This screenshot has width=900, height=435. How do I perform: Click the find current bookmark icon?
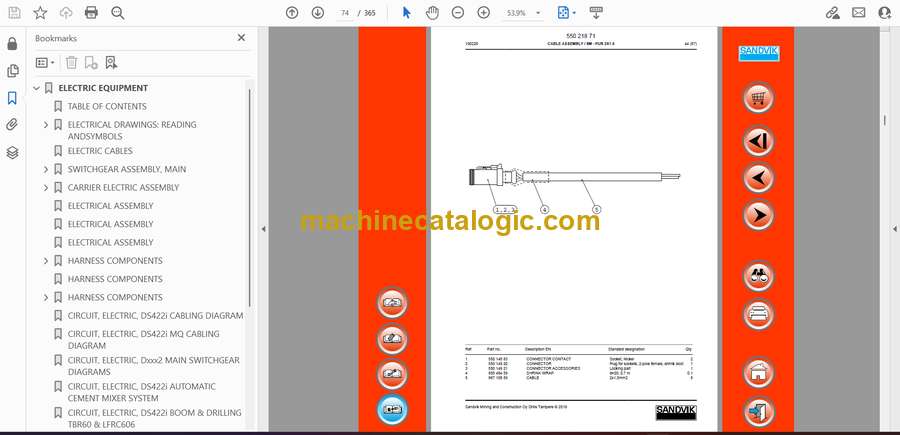[111, 63]
